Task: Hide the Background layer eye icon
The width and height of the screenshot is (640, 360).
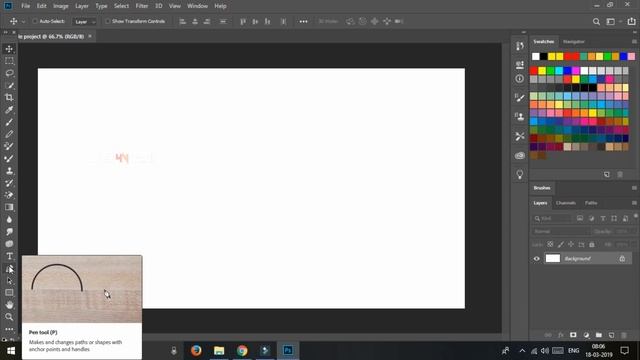Action: [536, 258]
